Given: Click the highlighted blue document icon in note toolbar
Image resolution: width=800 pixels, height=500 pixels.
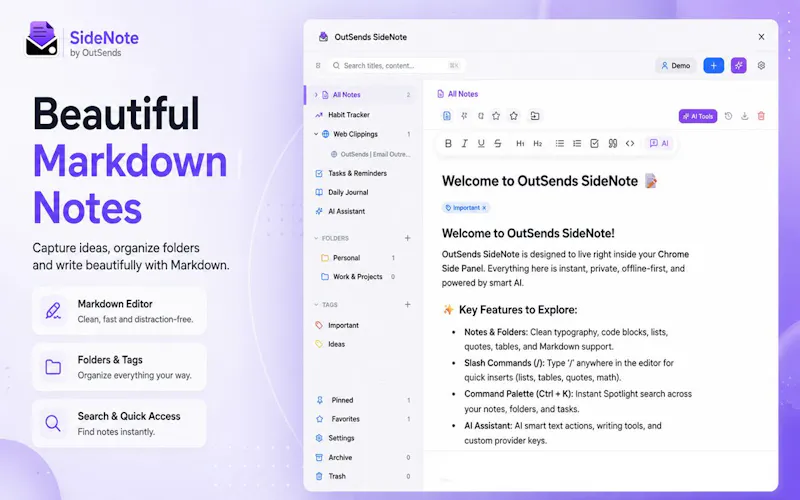Looking at the screenshot, I should (447, 116).
